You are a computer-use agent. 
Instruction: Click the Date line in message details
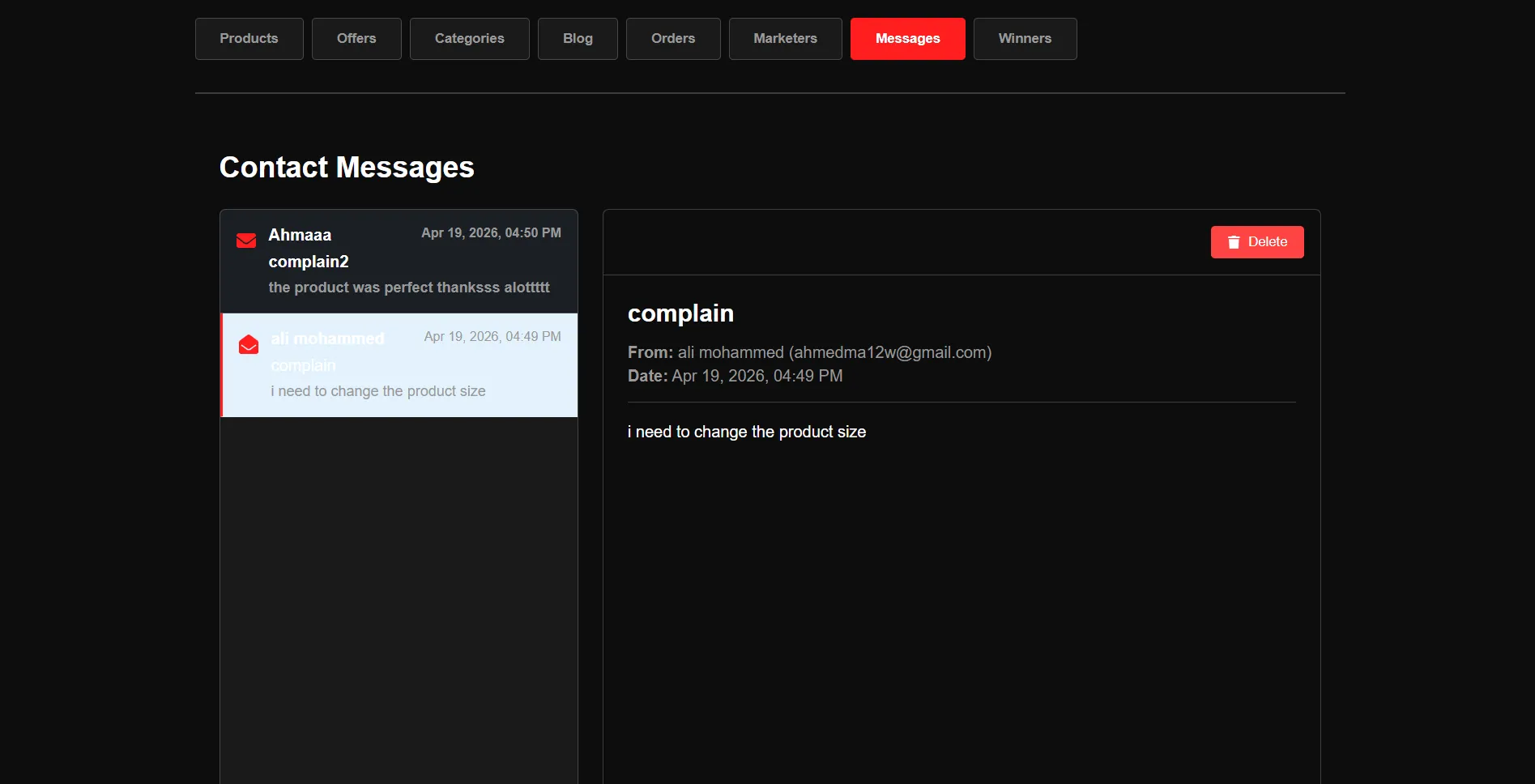[735, 376]
